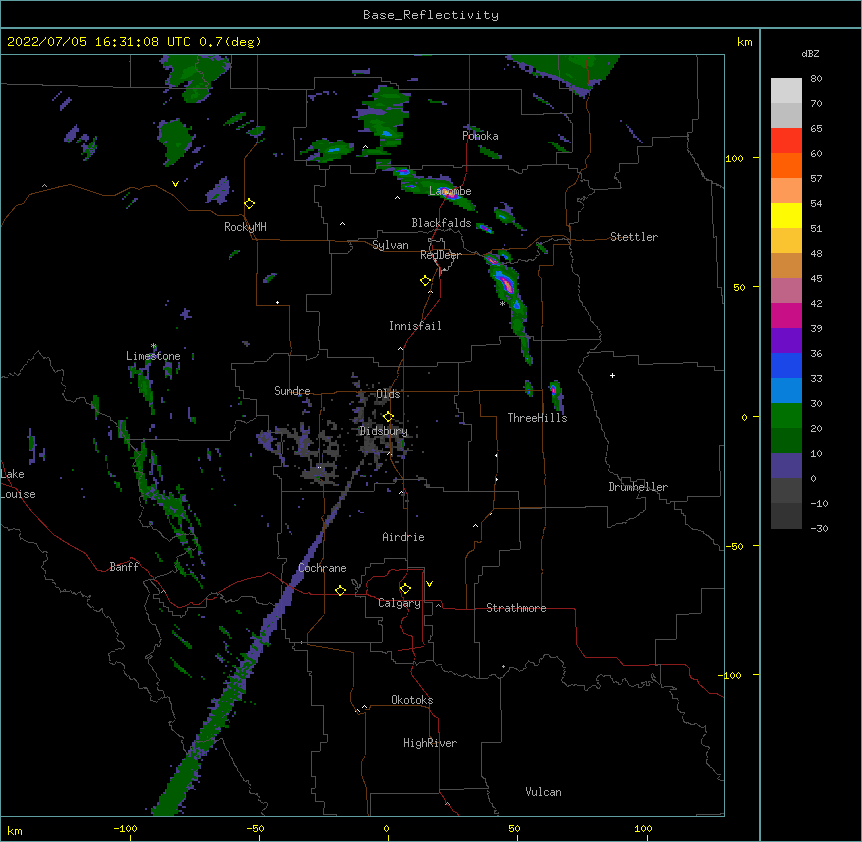Click the Drumheller city label
Screen dimensions: 862x842
pyautogui.click(x=638, y=487)
